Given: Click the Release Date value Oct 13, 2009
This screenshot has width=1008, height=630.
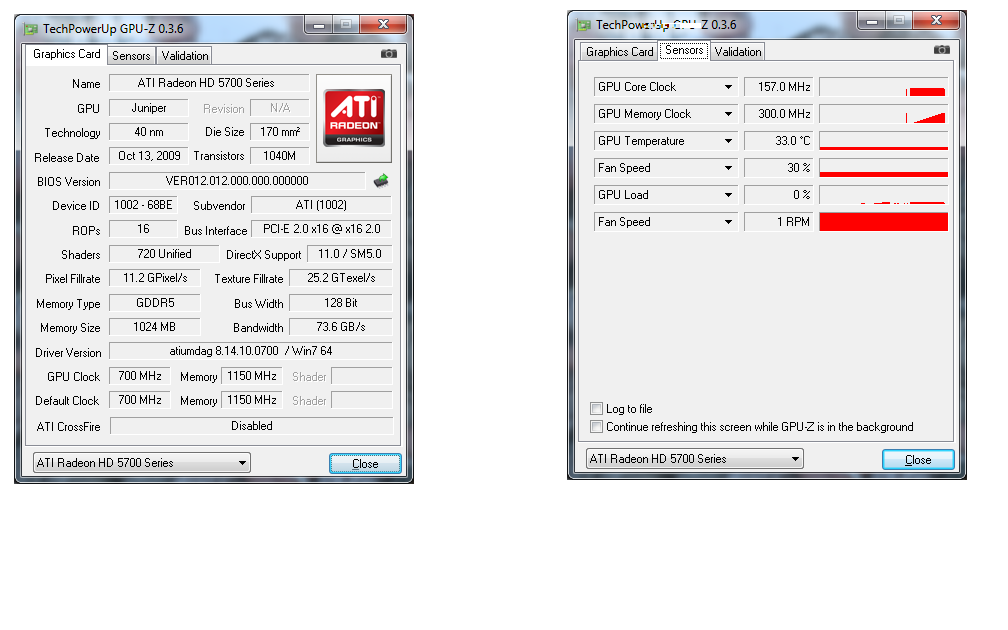Looking at the screenshot, I should click(148, 156).
